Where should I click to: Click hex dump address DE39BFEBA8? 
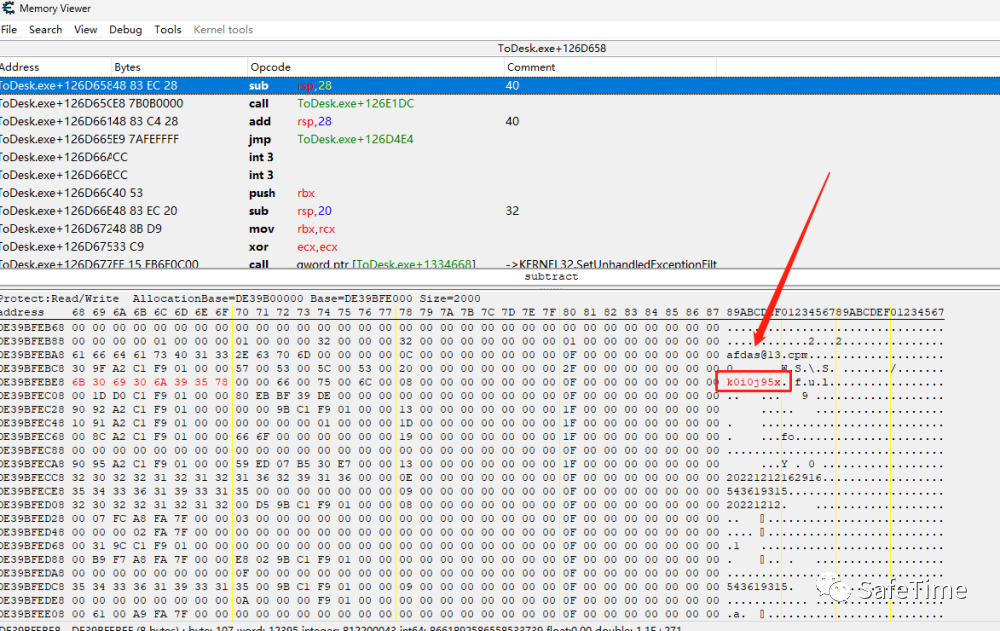point(32,355)
